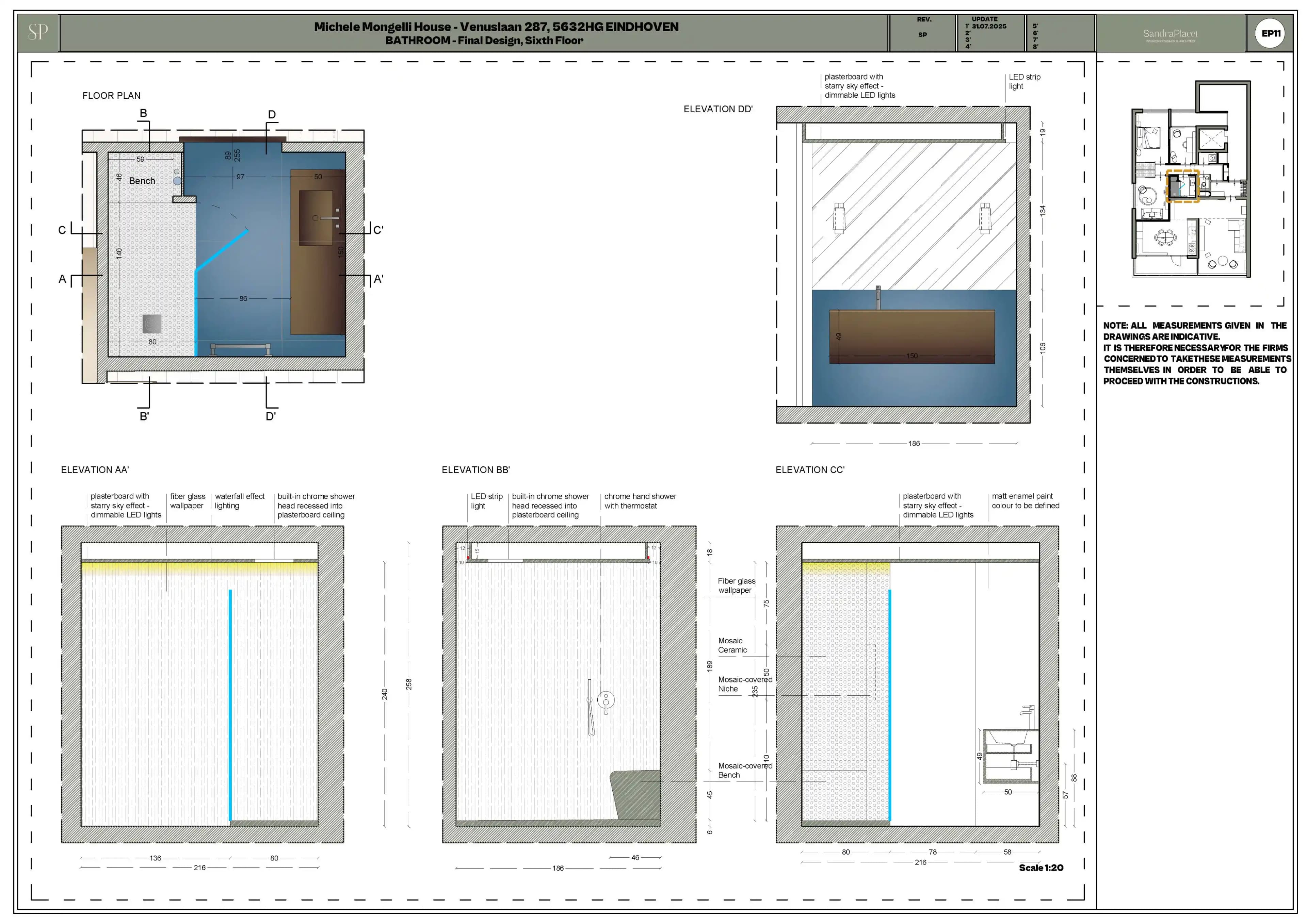Viewport: 1307px width, 924px height.
Task: Select section marker D' below the floor plan
Action: (x=271, y=416)
